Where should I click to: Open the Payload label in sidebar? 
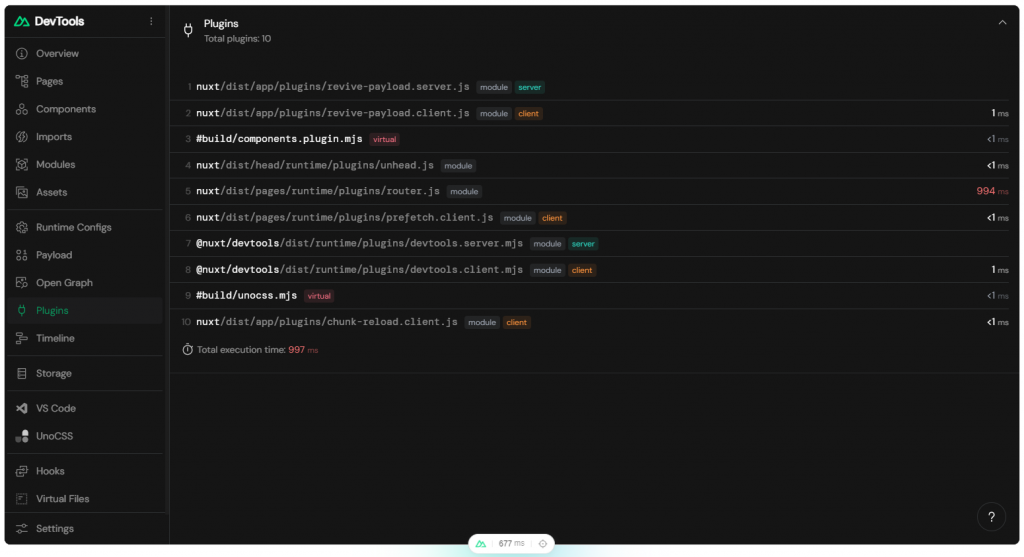[54, 255]
